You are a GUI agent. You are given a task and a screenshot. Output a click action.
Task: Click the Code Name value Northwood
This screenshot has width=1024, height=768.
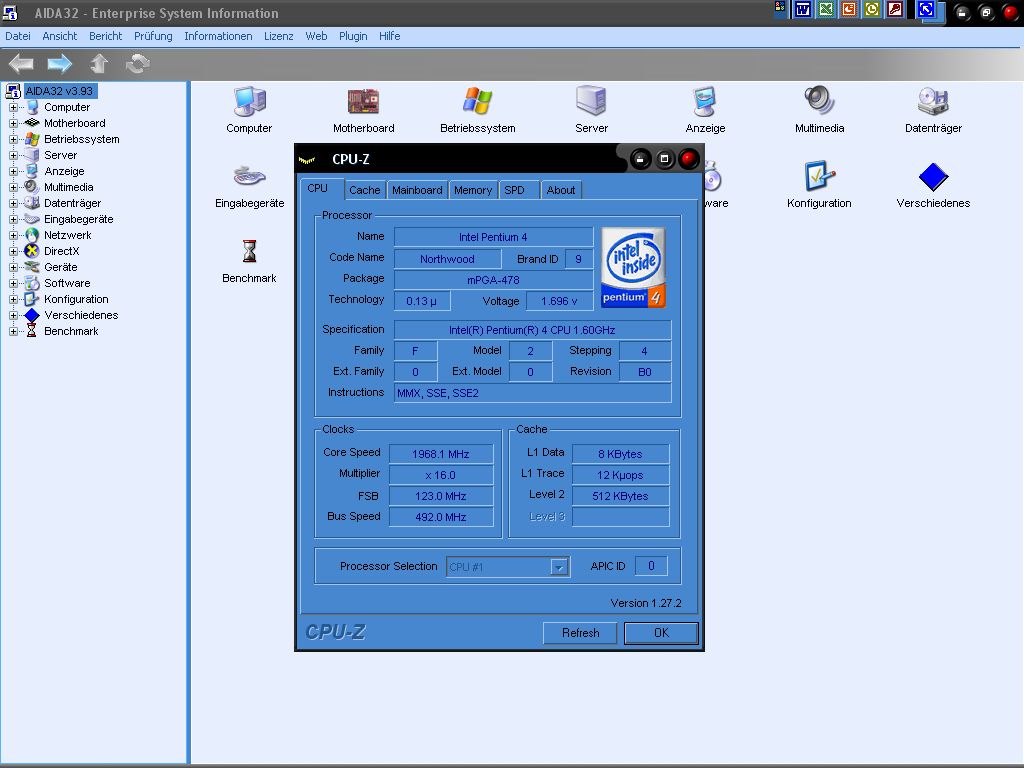click(x=447, y=259)
